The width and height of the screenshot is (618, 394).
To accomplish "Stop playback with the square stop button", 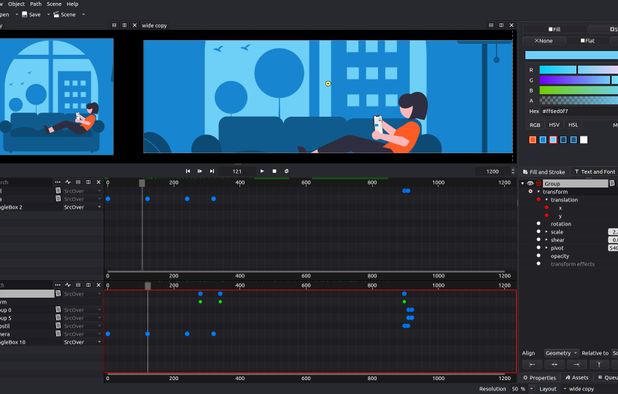I will tap(274, 171).
